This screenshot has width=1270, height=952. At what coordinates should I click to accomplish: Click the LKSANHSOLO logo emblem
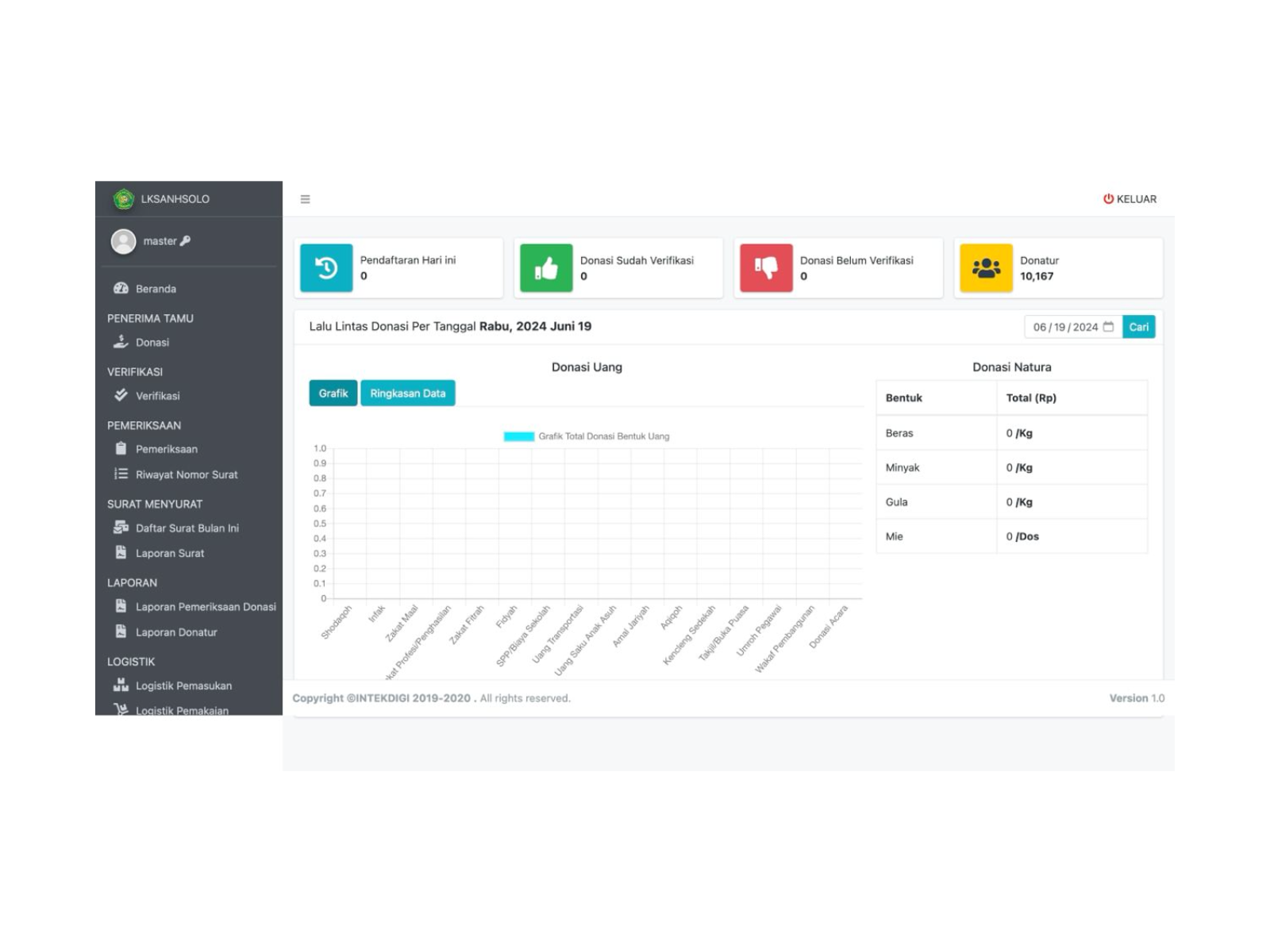point(123,199)
